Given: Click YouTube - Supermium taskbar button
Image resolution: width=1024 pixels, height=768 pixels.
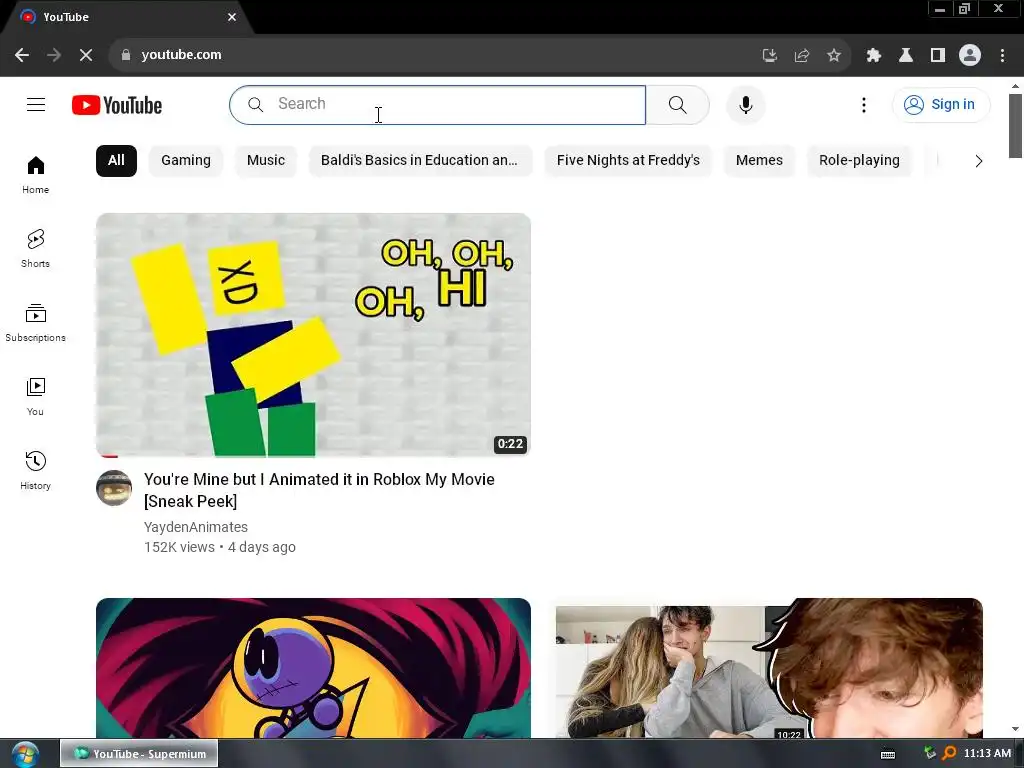Looking at the screenshot, I should click(139, 754).
